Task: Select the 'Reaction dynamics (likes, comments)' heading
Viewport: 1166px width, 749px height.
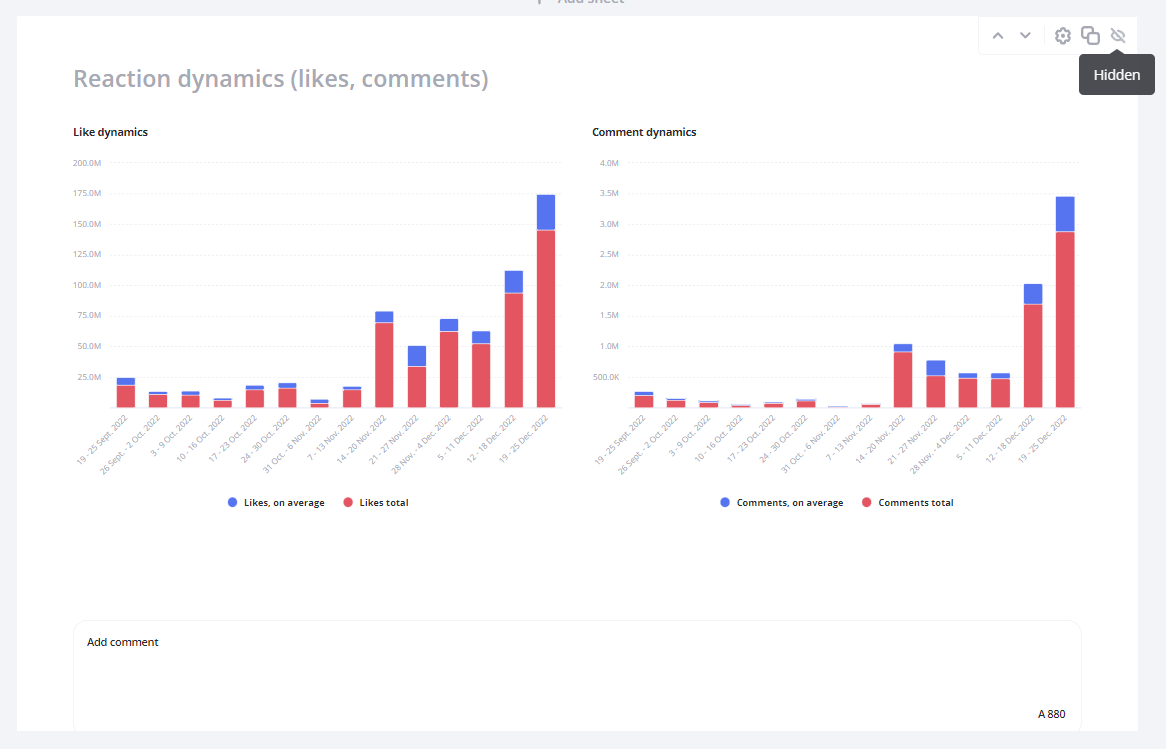Action: tap(281, 79)
